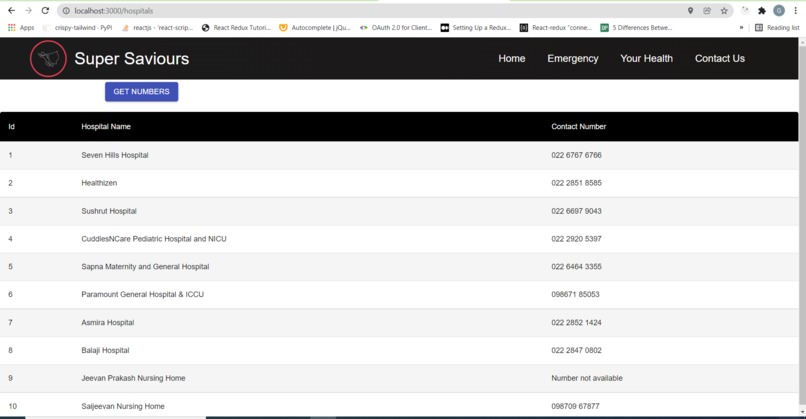
Task: Click contact number 022 6767 6766
Action: (x=576, y=155)
